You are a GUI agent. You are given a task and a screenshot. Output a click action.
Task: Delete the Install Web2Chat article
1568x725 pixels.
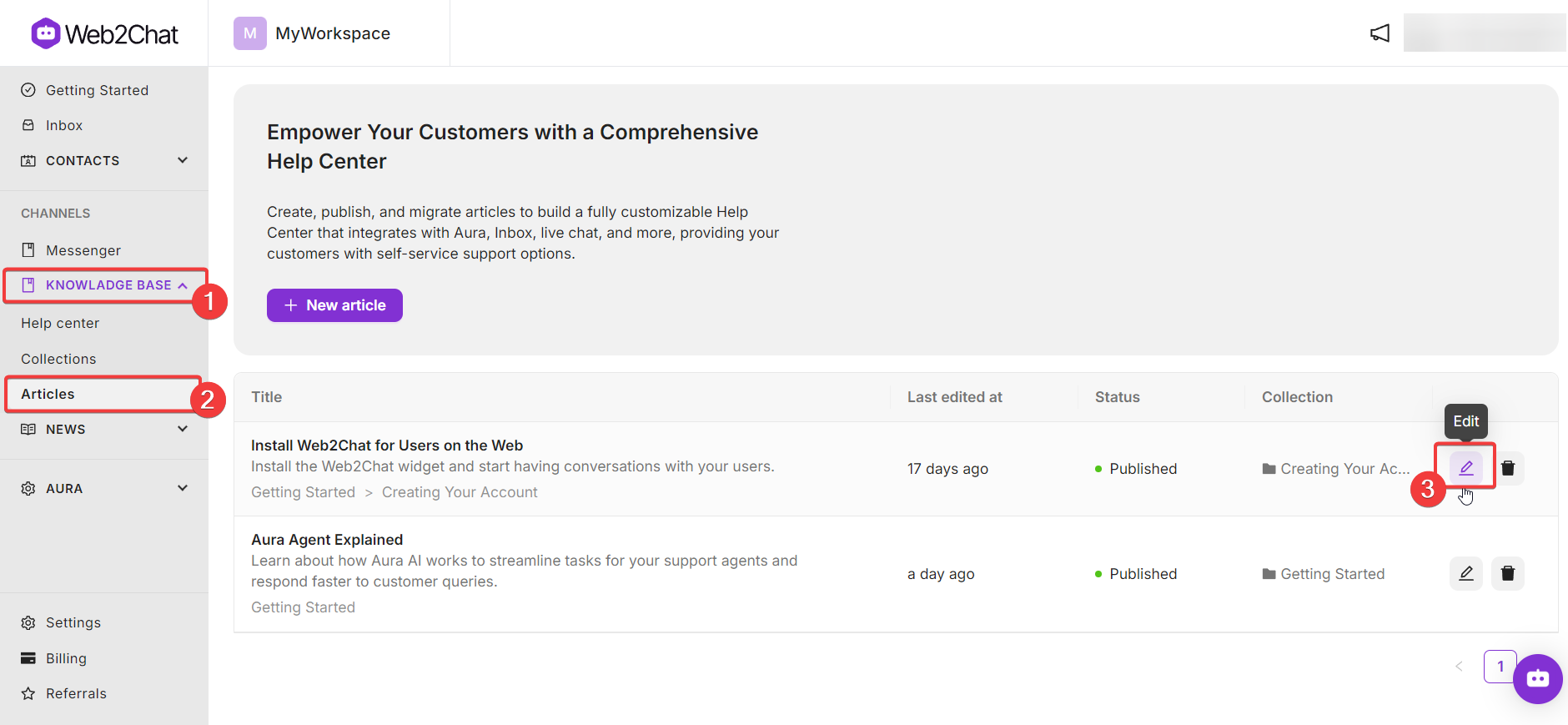(x=1508, y=468)
